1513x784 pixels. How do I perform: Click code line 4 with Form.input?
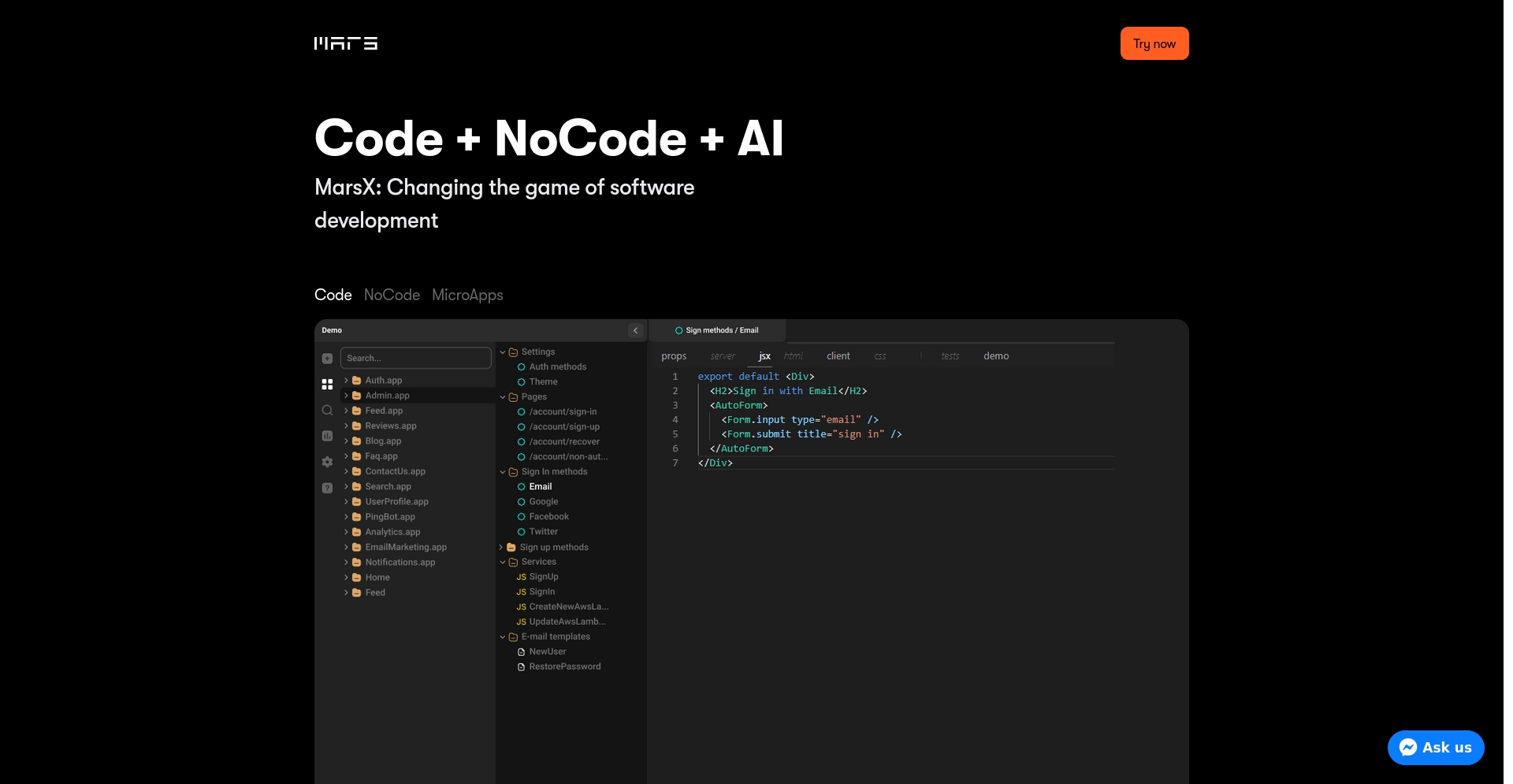[799, 420]
